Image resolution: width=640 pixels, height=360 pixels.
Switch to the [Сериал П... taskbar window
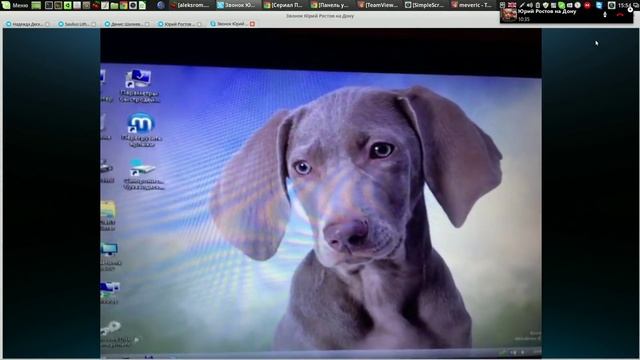[285, 5]
